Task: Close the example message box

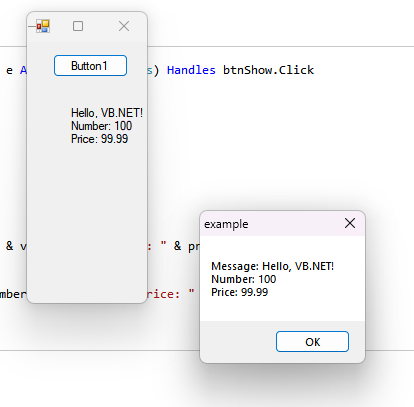Action: pyautogui.click(x=350, y=223)
